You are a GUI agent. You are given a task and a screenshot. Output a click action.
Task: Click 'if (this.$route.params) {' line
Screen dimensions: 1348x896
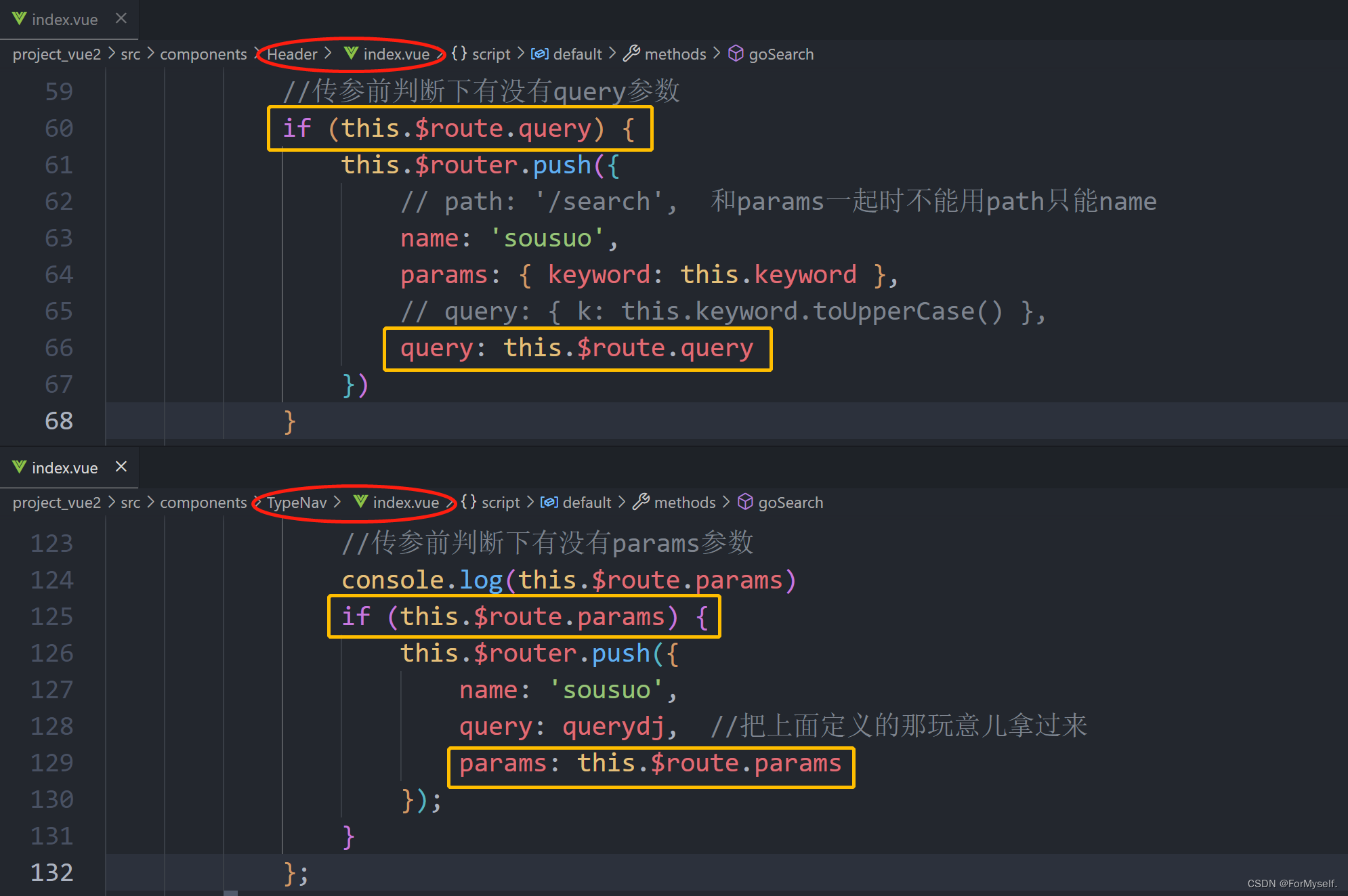(525, 617)
